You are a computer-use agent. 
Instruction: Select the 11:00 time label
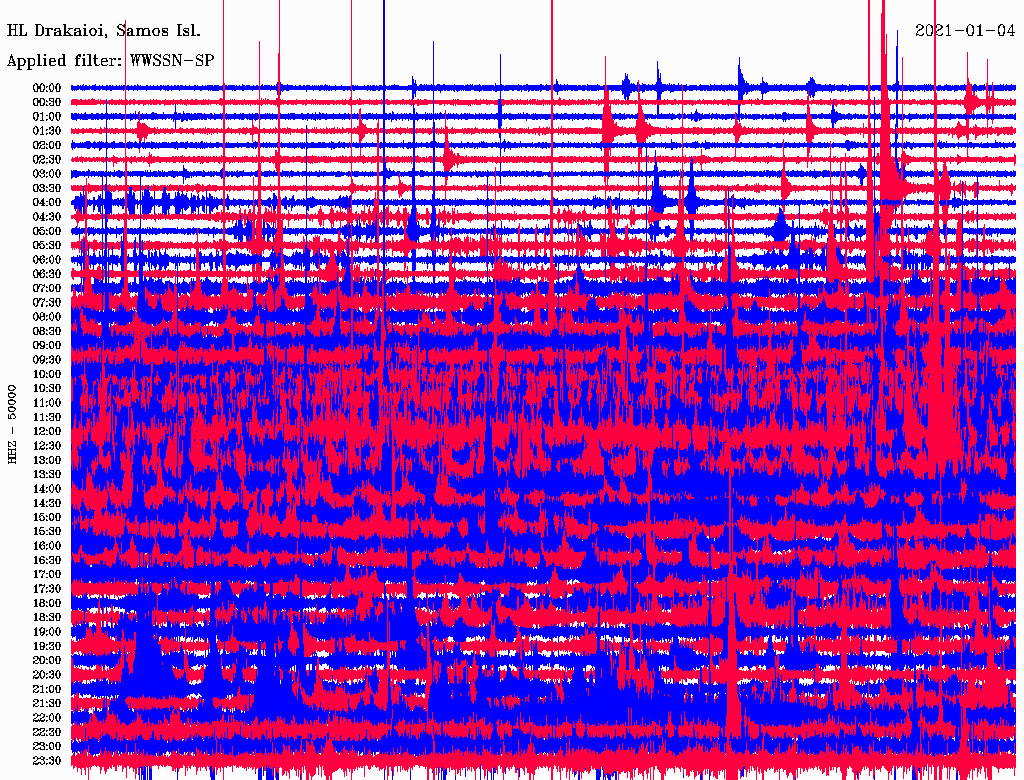46,402
